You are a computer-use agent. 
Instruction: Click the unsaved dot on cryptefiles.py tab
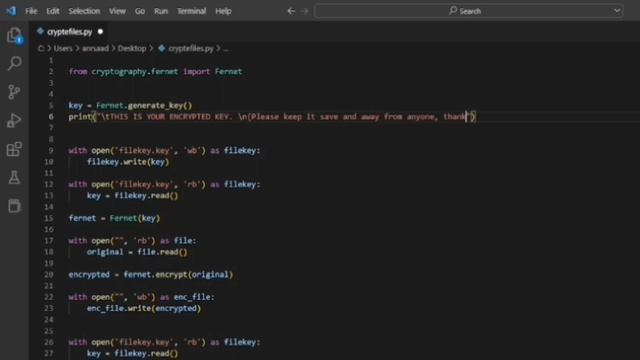click(x=100, y=31)
